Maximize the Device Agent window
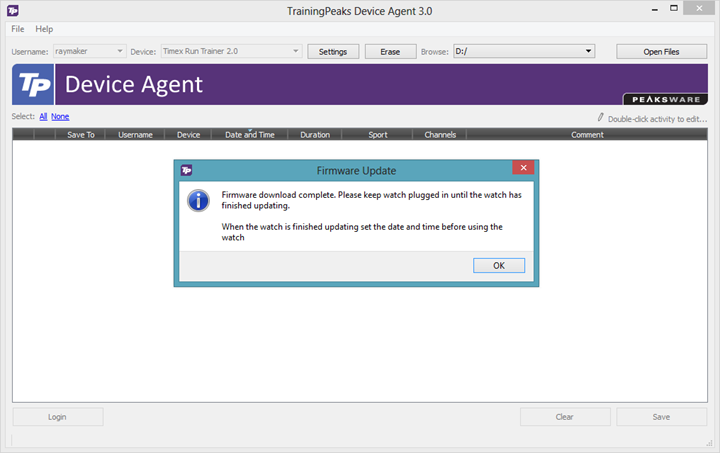720x453 pixels. (x=674, y=8)
